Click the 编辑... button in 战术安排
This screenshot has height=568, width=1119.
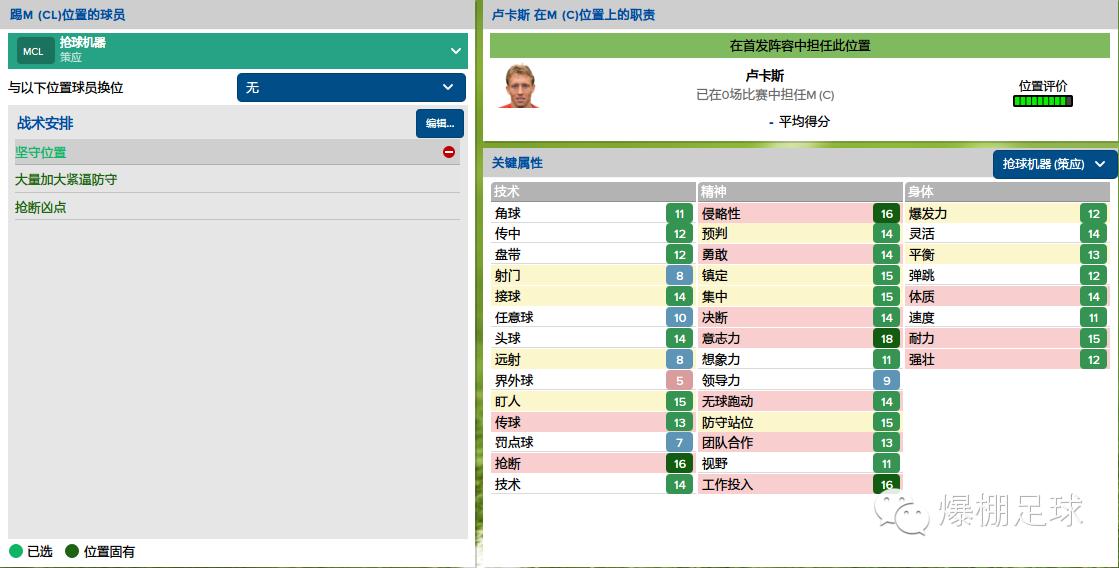pos(440,123)
